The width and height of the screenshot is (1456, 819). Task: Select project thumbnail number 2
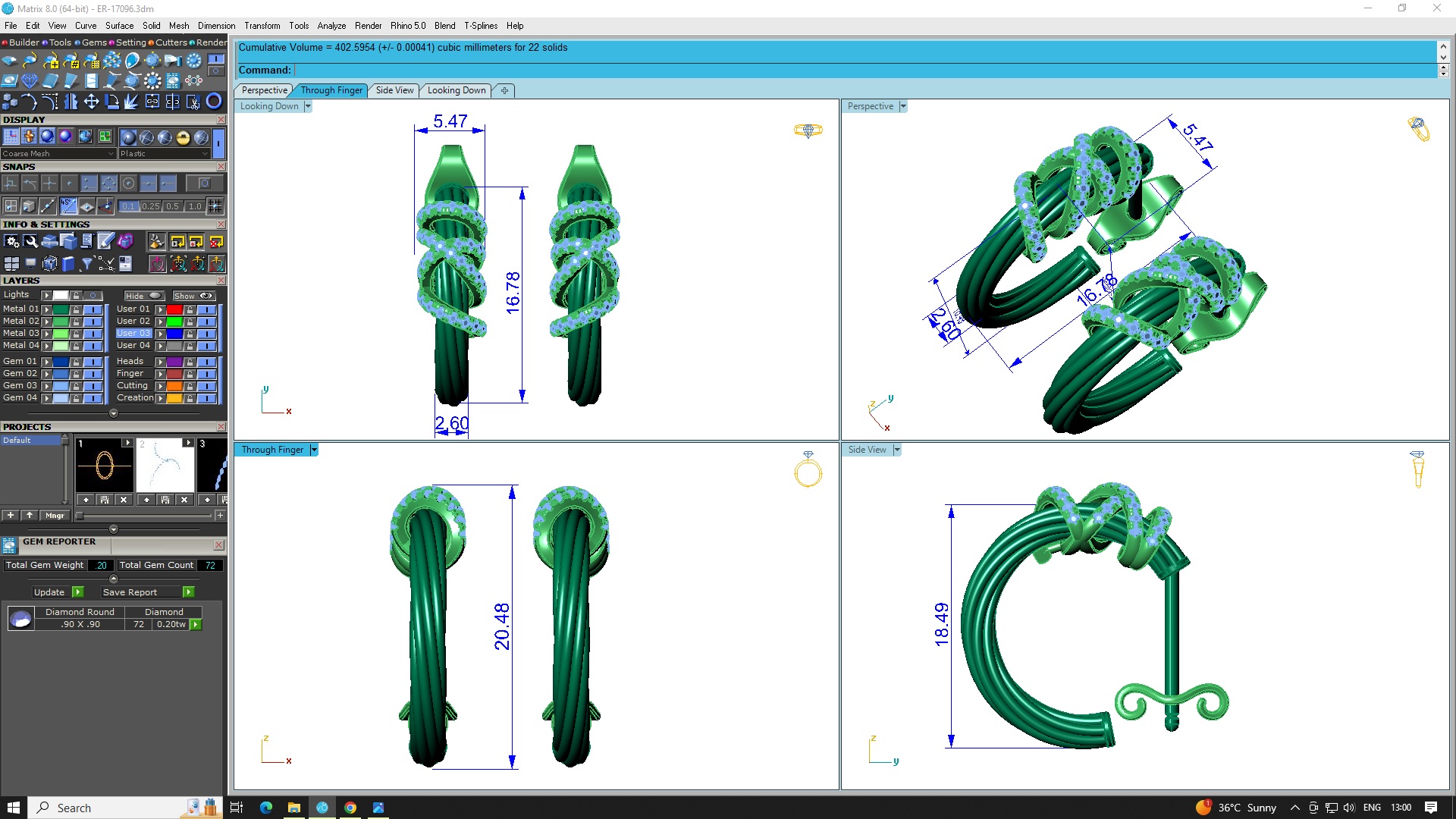pyautogui.click(x=165, y=466)
